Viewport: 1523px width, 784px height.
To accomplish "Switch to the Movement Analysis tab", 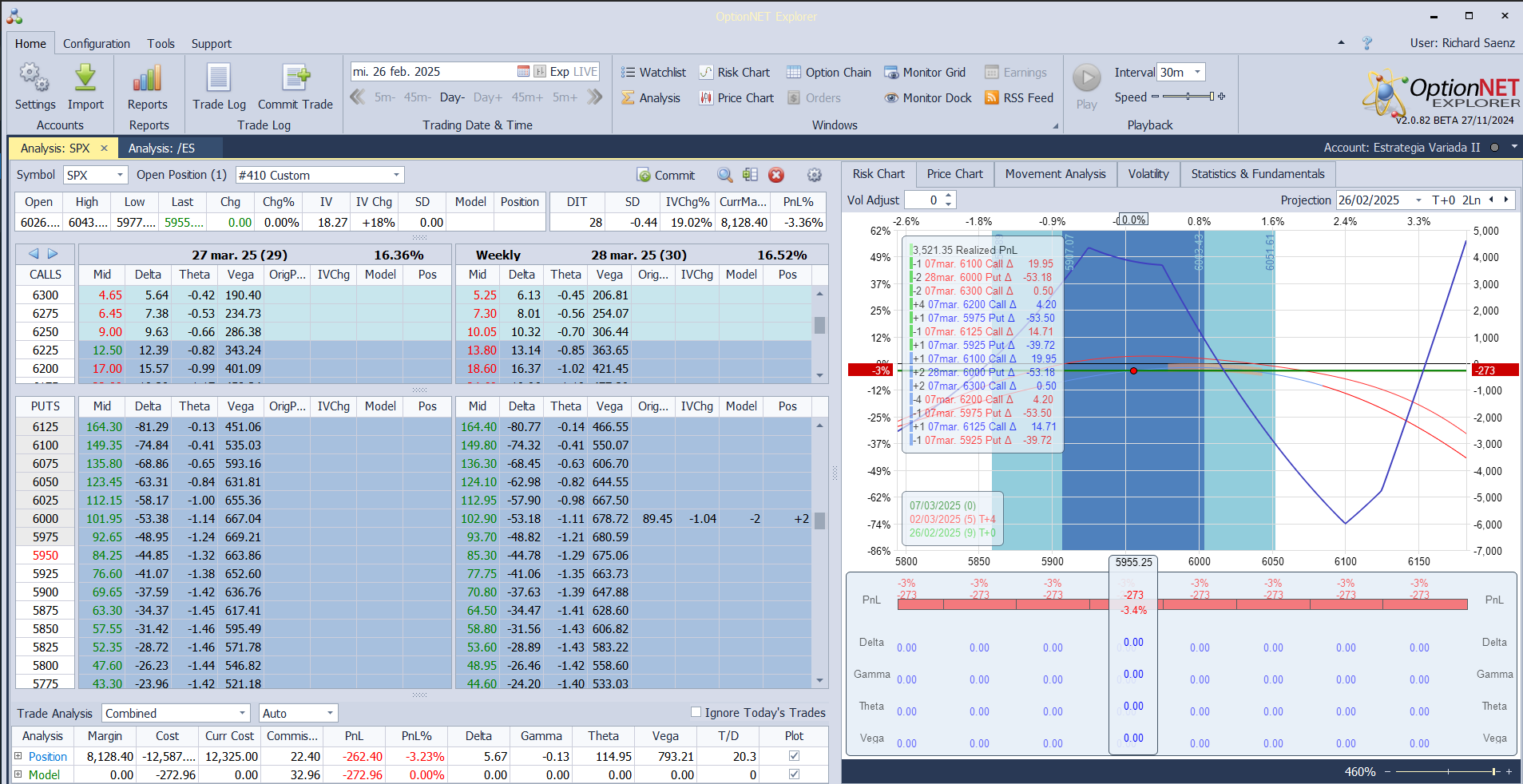I will tap(1055, 174).
